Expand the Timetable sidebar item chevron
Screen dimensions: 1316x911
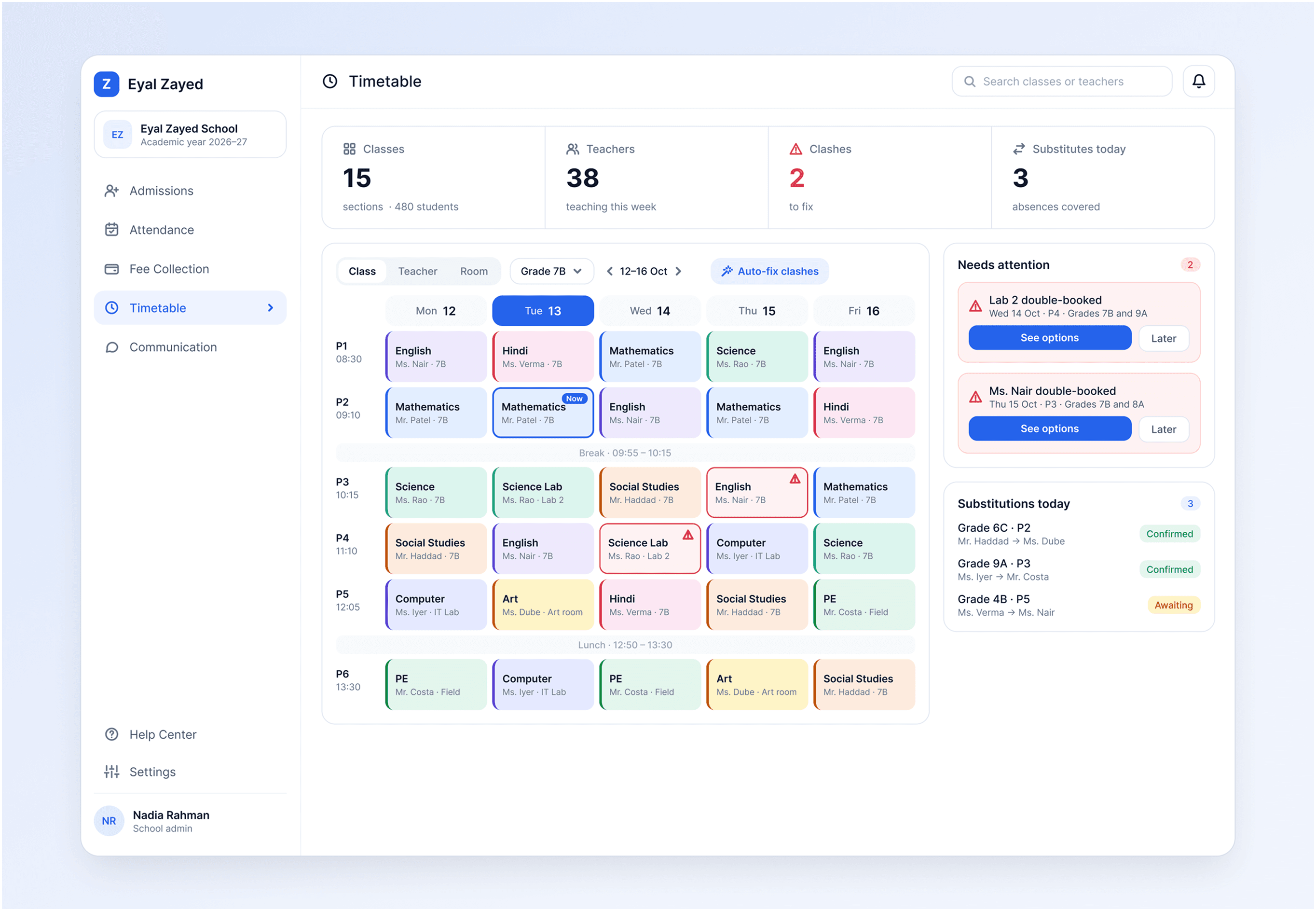pos(271,308)
